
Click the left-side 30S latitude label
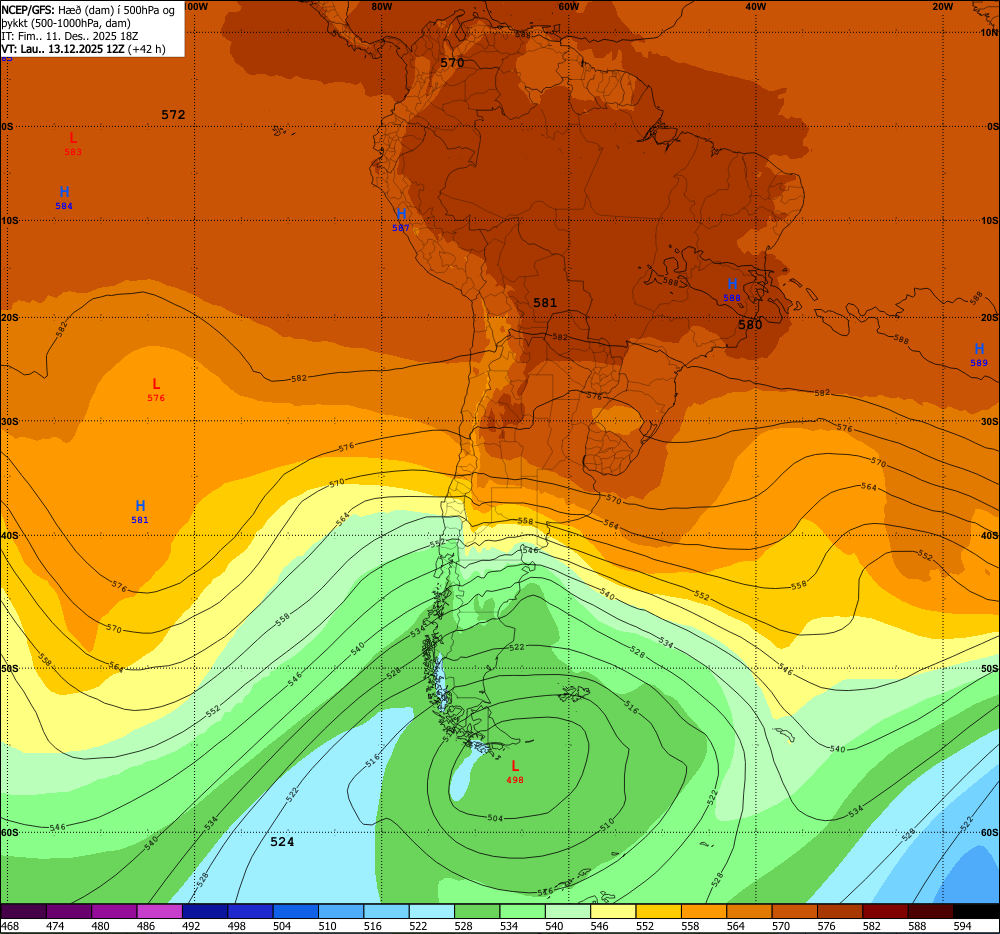coord(9,422)
